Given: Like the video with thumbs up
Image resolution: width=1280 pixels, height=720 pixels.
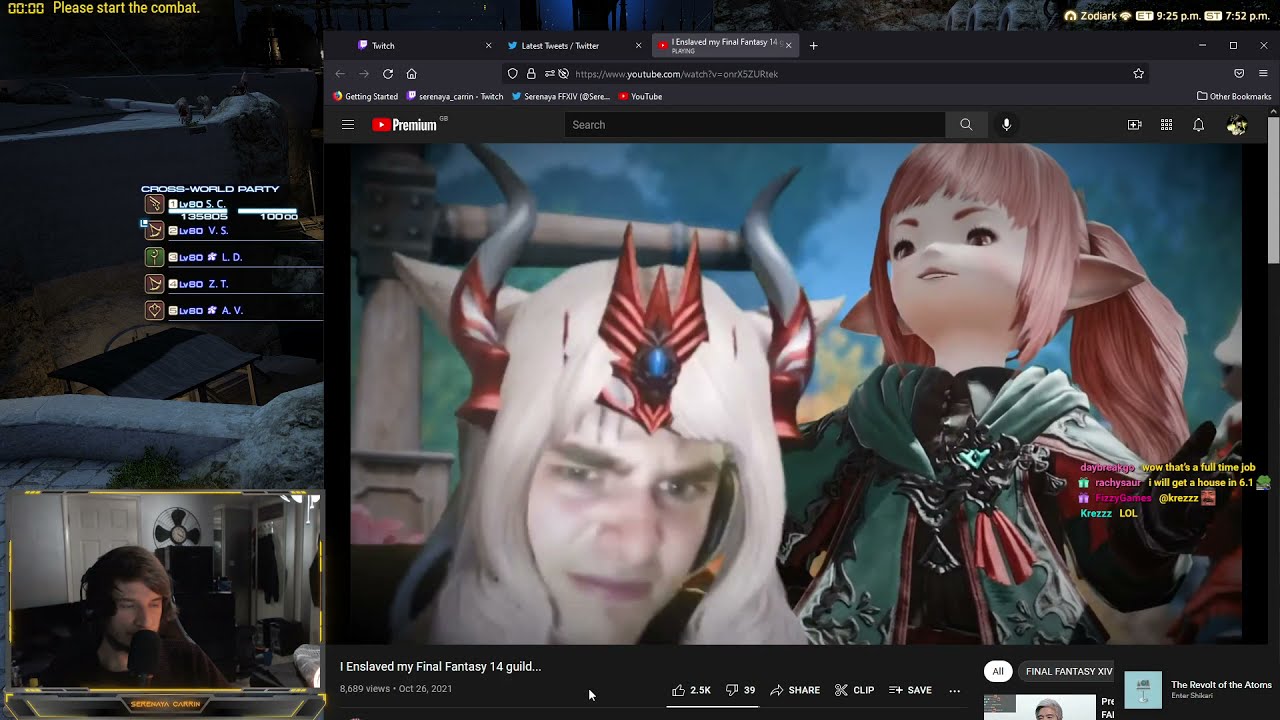Looking at the screenshot, I should 691,690.
